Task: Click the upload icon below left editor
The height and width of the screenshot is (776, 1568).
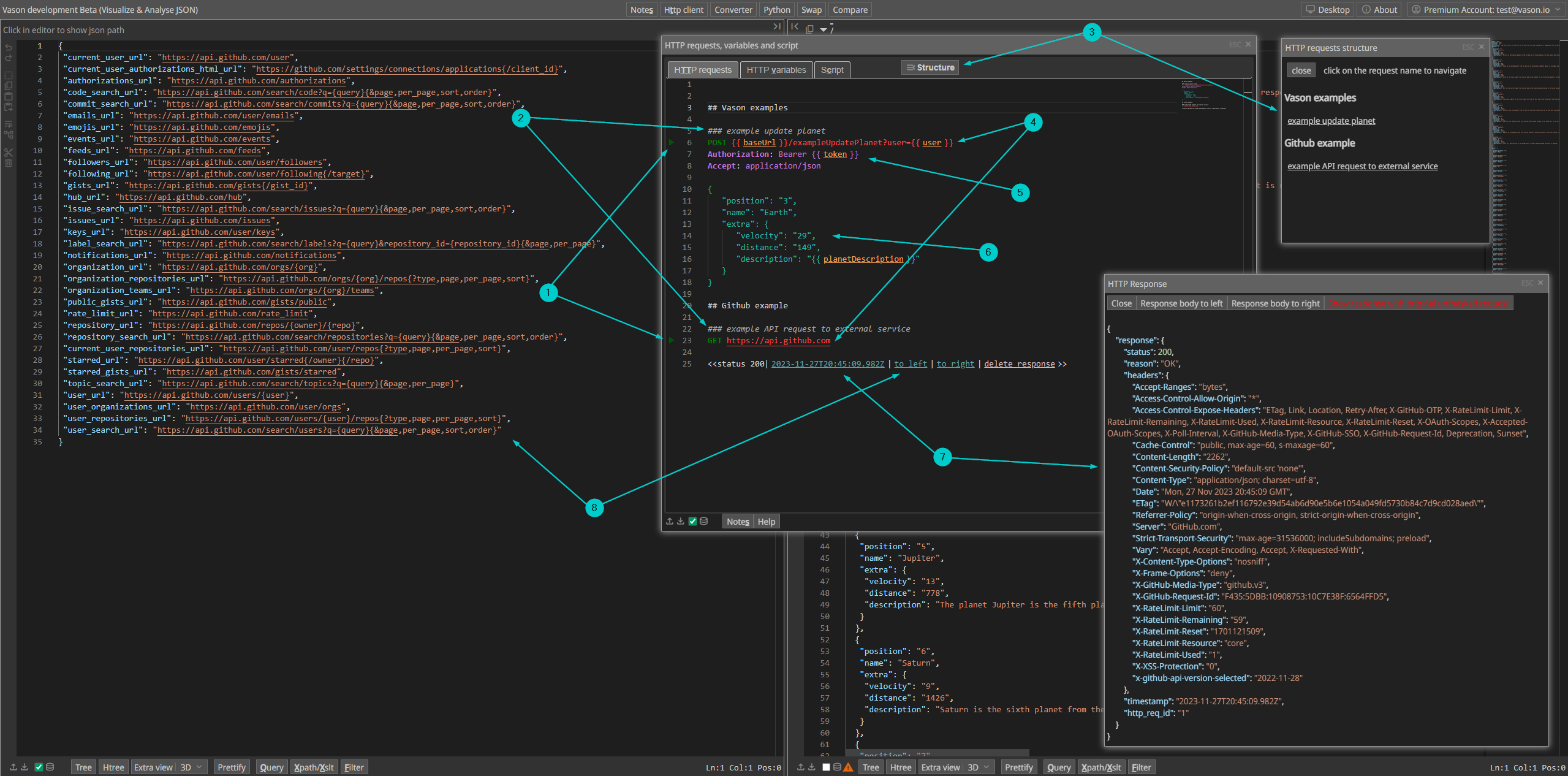Action: [13, 767]
